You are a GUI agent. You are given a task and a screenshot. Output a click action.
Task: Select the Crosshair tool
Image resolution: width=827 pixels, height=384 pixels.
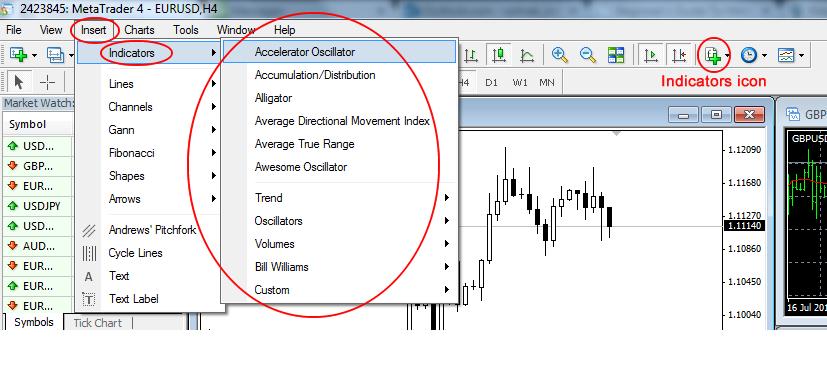(x=47, y=82)
